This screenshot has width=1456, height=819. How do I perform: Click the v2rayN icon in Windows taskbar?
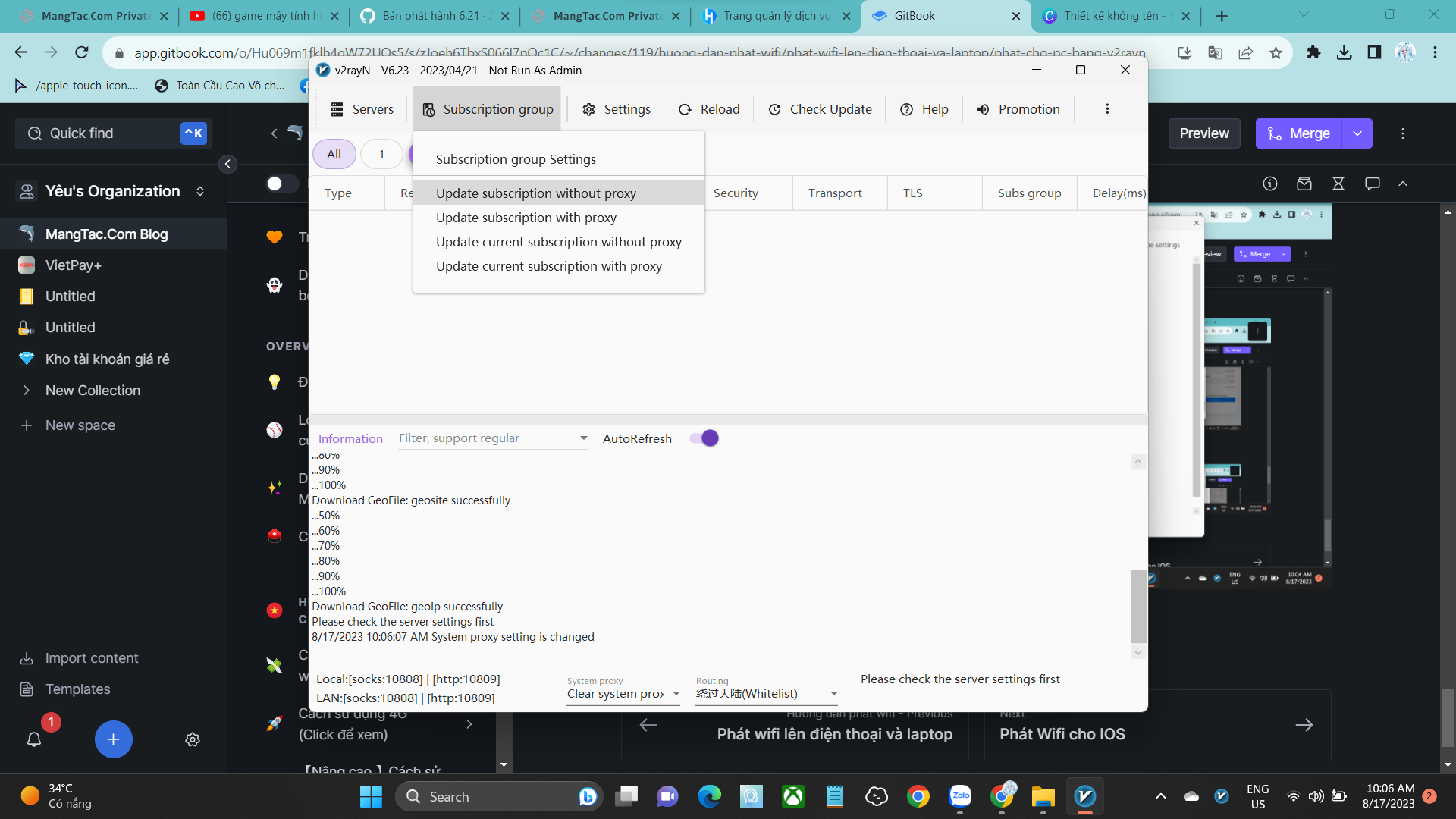point(1085,796)
